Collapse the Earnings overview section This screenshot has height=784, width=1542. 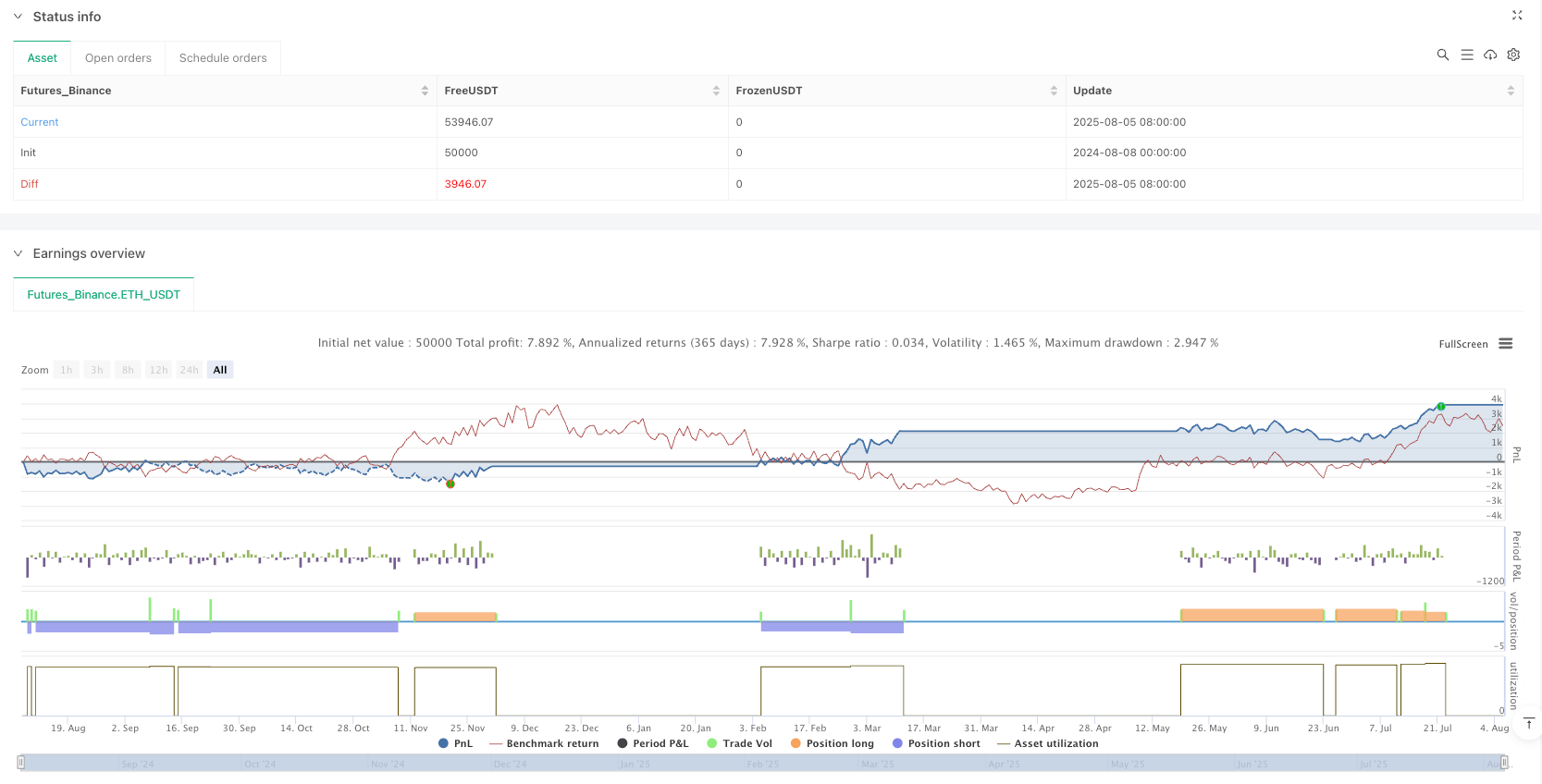18,253
